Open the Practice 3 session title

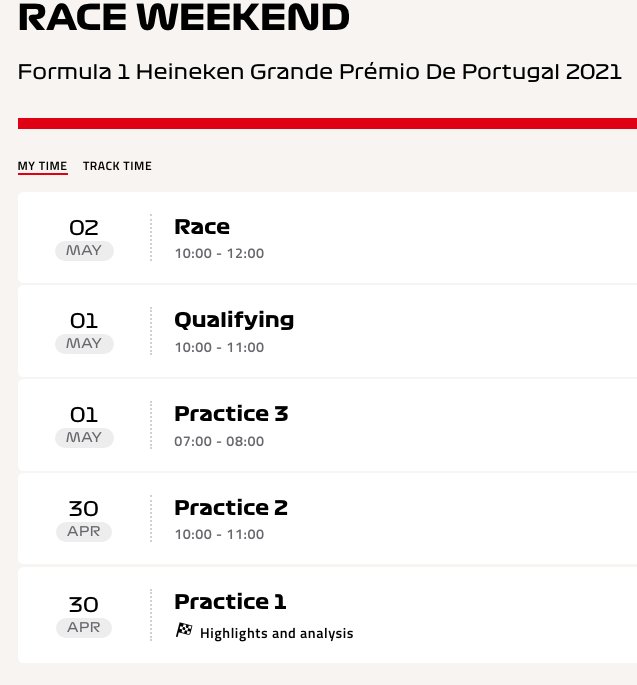231,414
